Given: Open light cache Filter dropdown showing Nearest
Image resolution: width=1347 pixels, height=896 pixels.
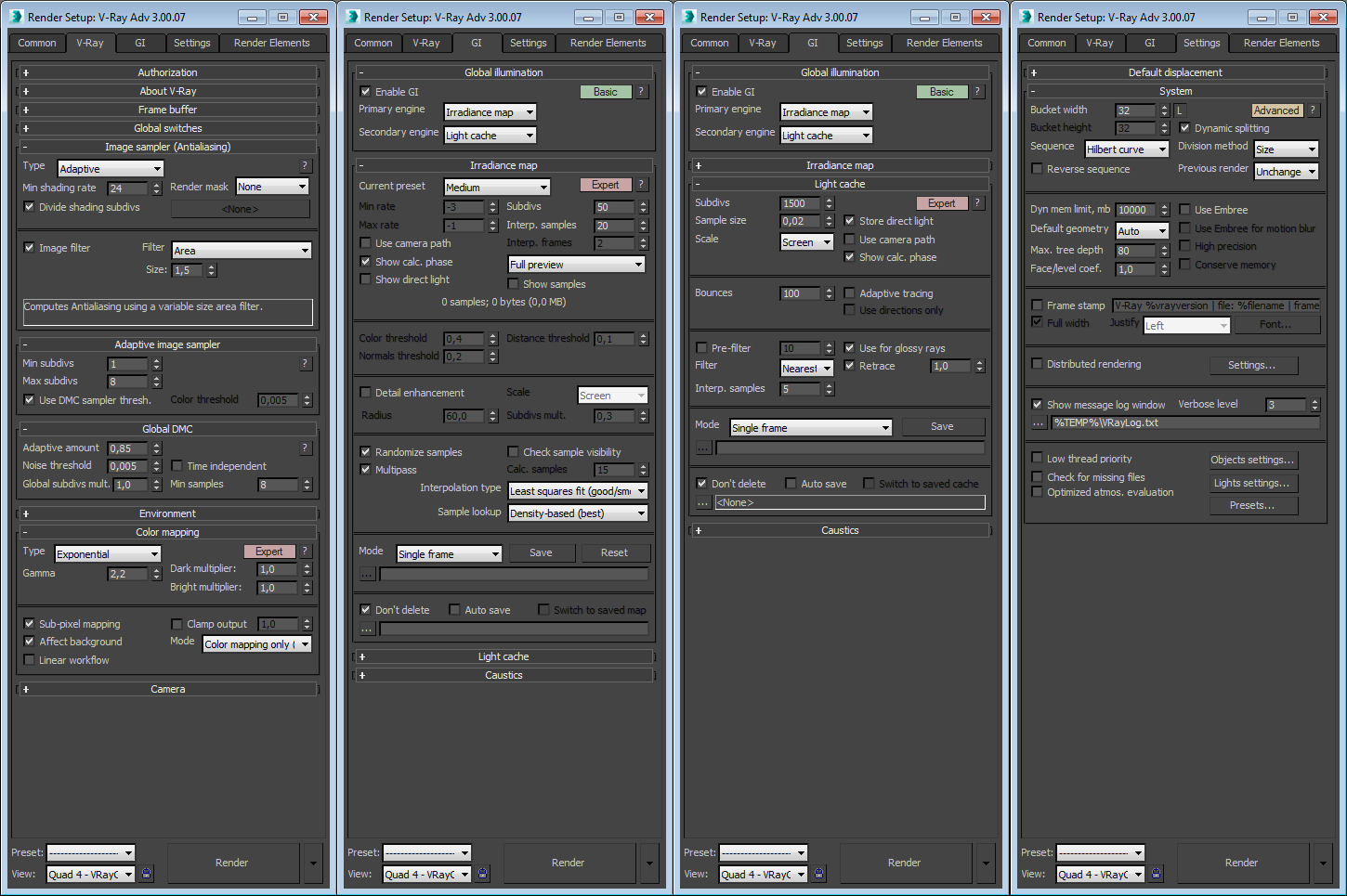Looking at the screenshot, I should [x=807, y=368].
